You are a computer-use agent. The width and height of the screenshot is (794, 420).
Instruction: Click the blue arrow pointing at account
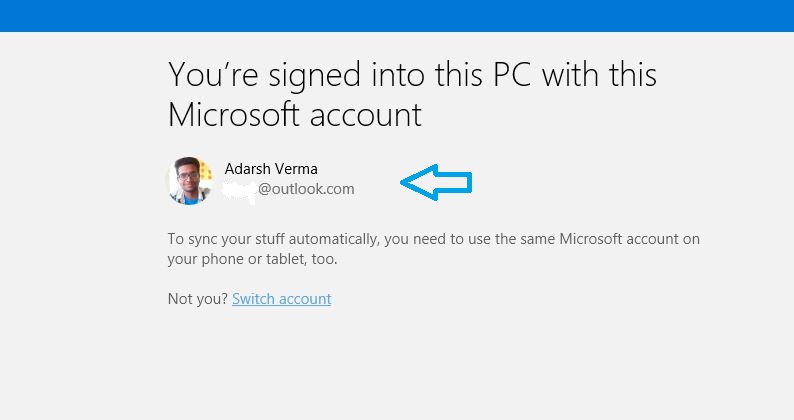[436, 182]
